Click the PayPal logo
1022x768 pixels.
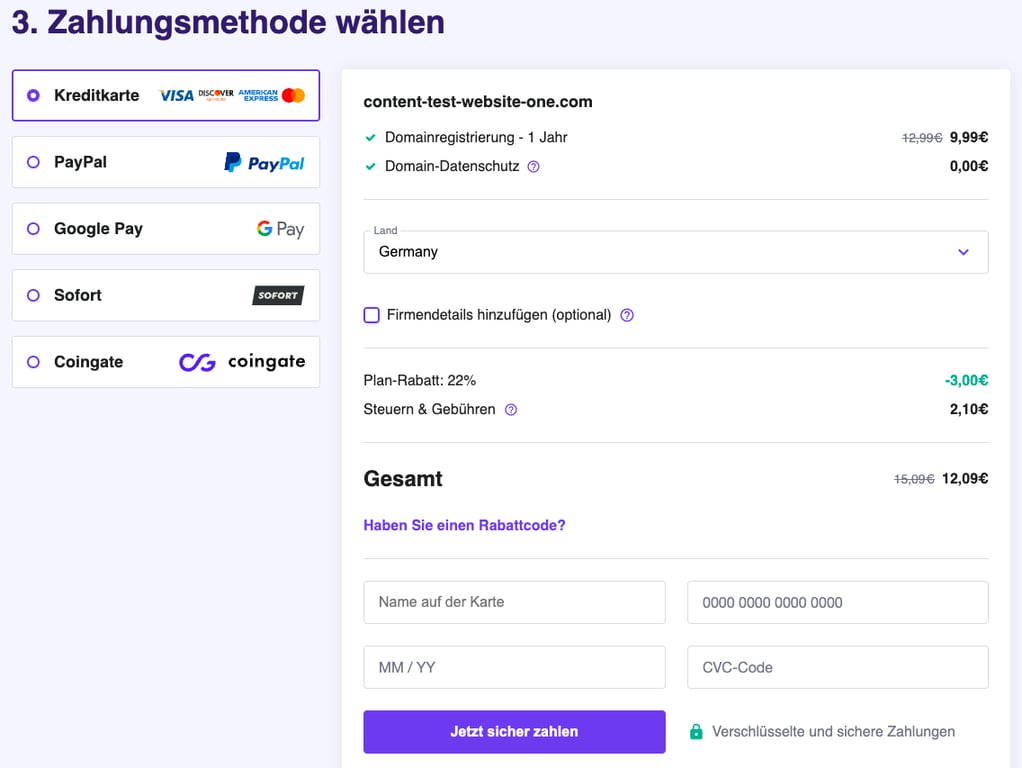266,161
